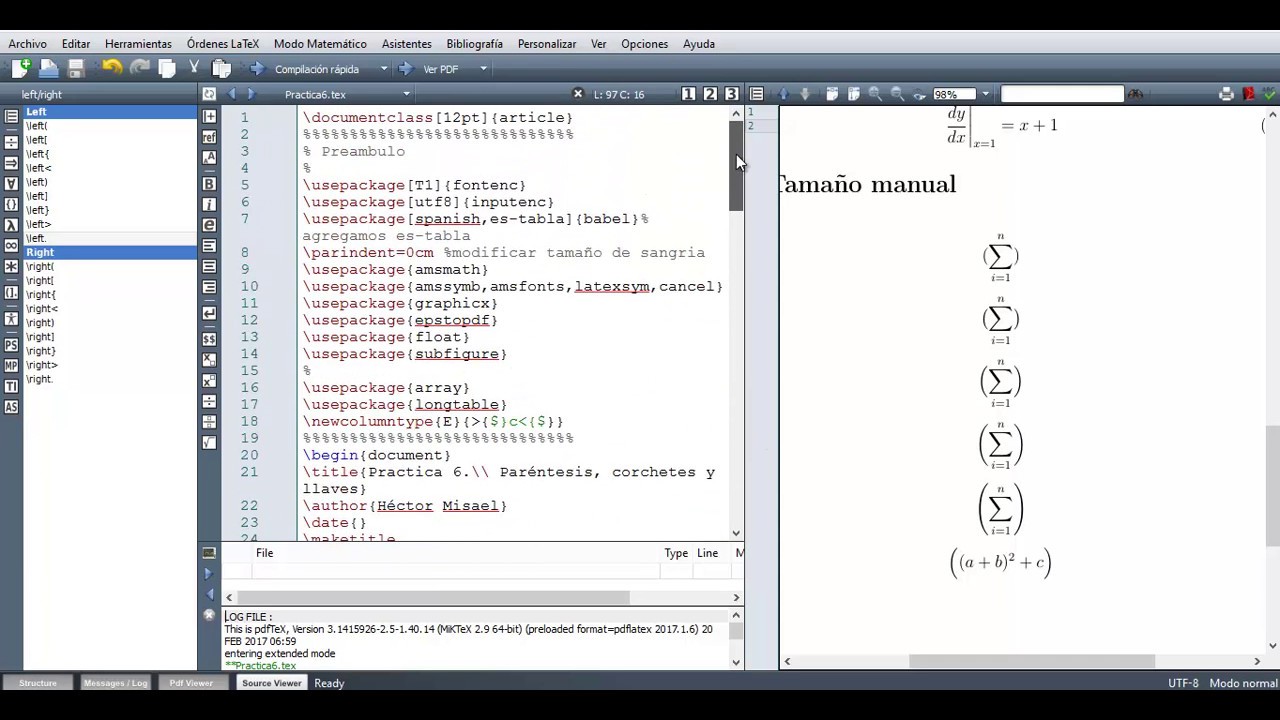Screen dimensions: 1280x720
Task: Click the File column header in messages
Action: [x=264, y=553]
